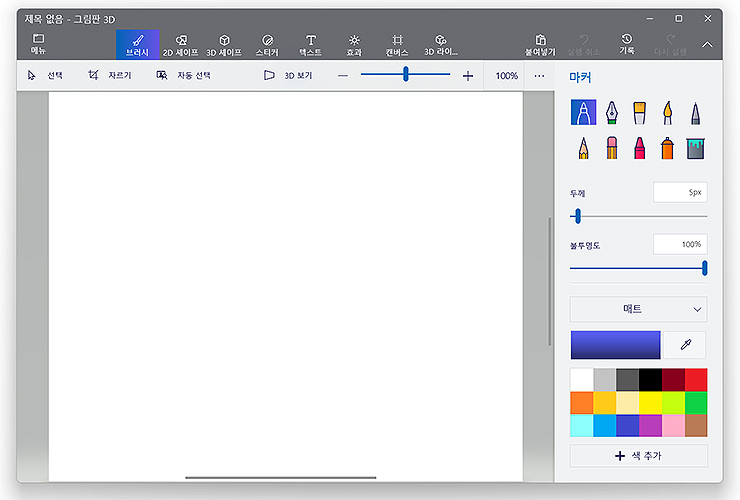Viewport: 740px width, 500px height.
Task: Pick the bright yellow color swatch
Action: 650,403
